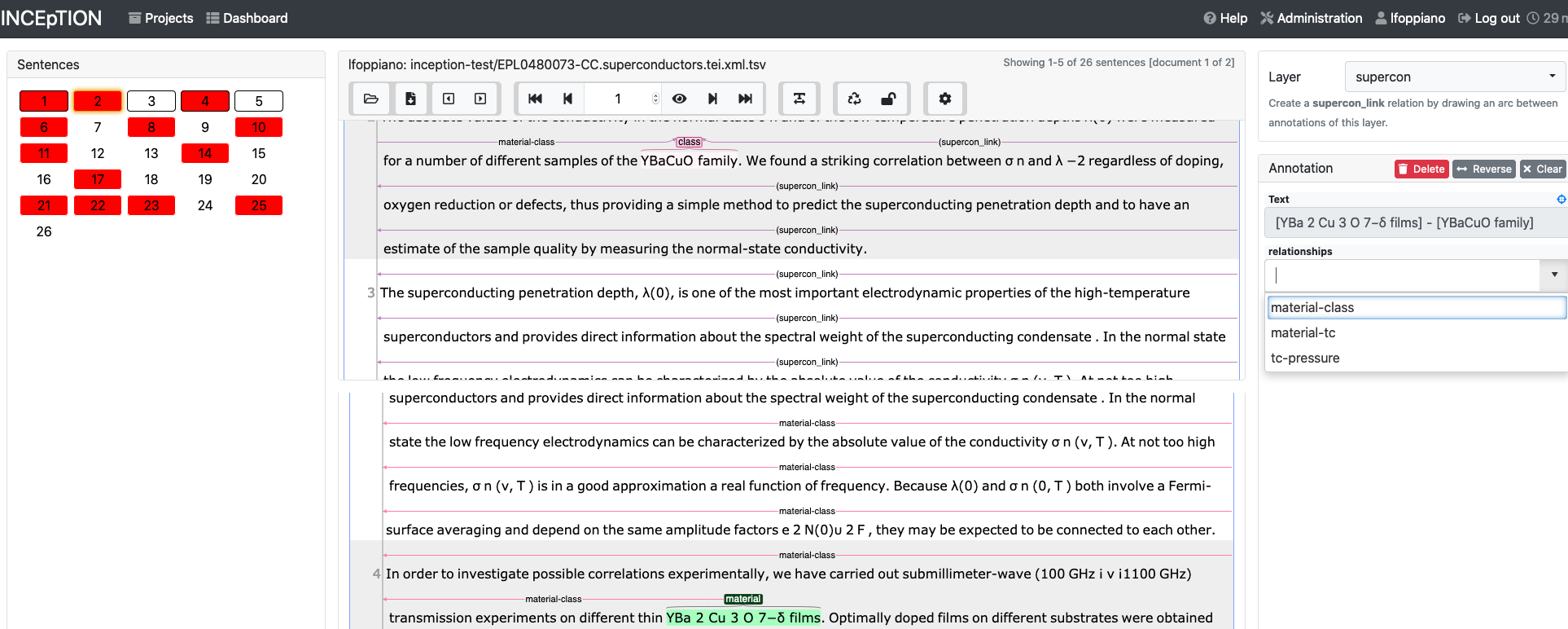Screen dimensions: 1568x629
Task: Select sentence 22 in Sentences panel
Action: 98,205
